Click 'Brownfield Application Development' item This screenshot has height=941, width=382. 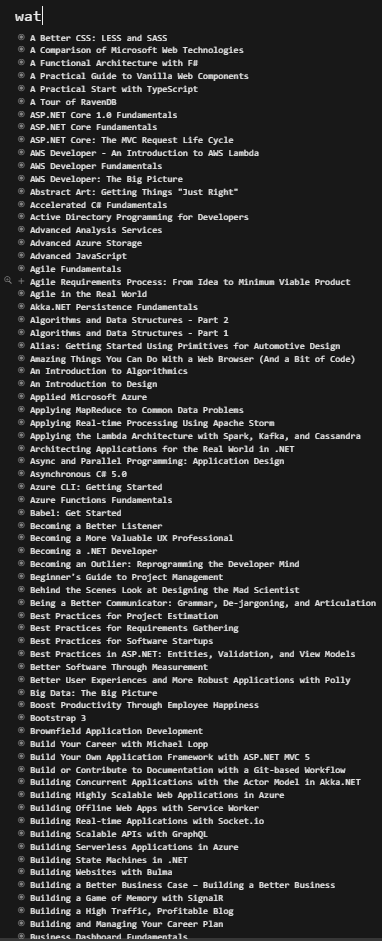click(116, 731)
